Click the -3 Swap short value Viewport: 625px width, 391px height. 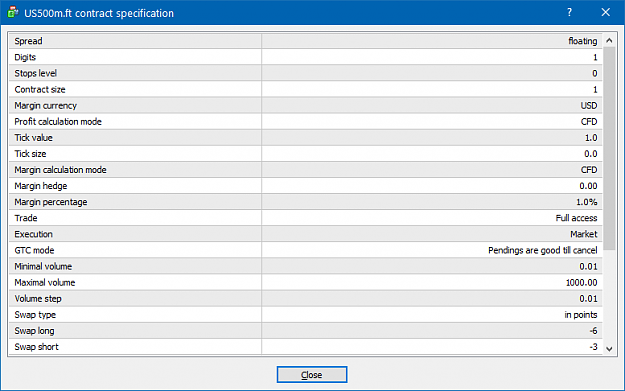pos(594,347)
